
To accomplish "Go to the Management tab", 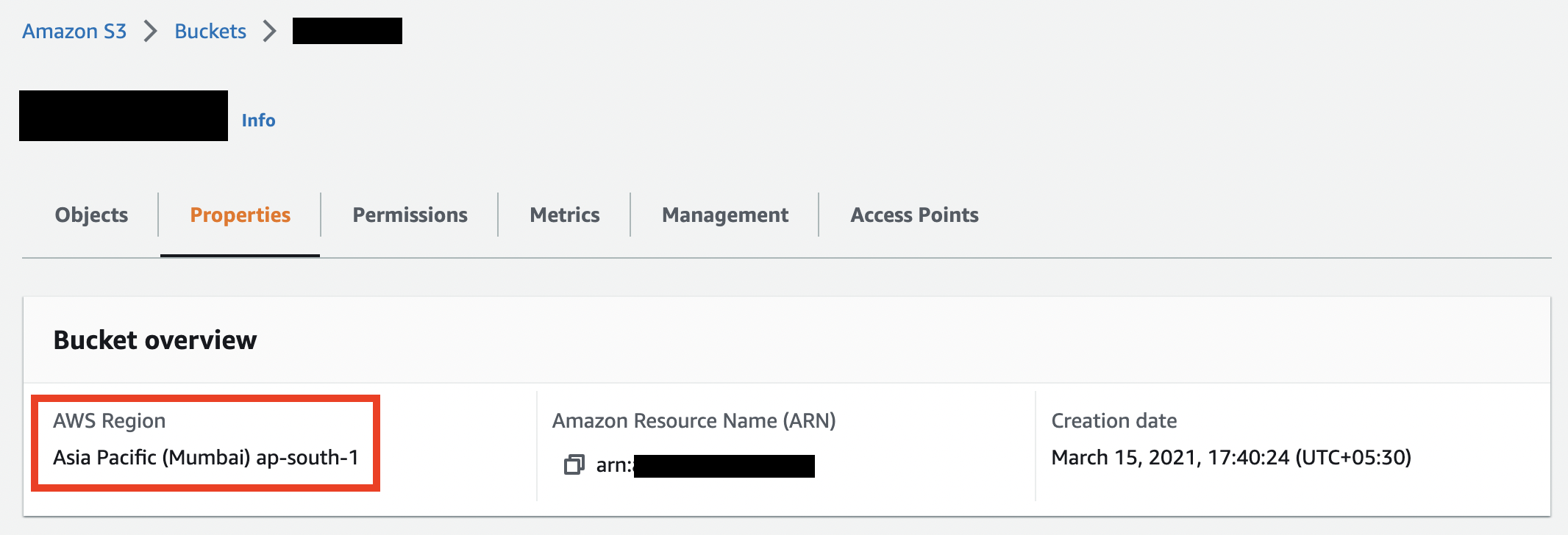I will coord(724,215).
